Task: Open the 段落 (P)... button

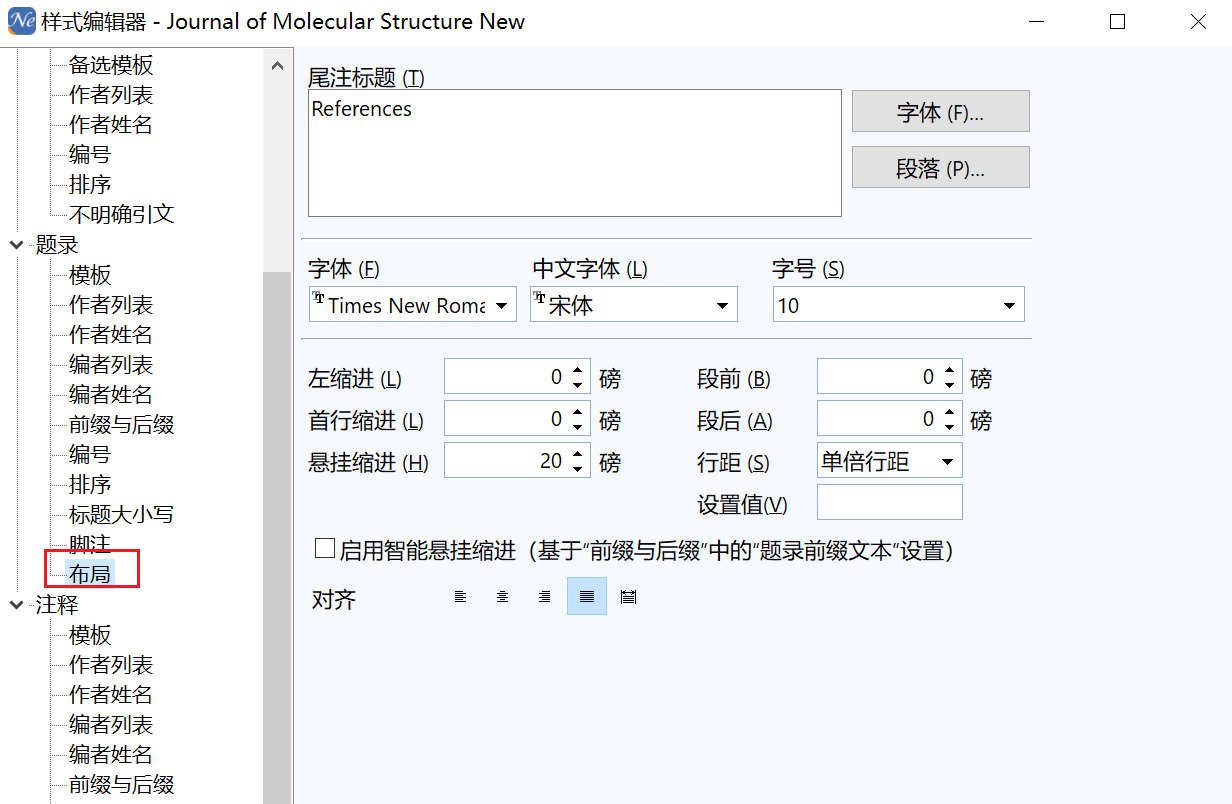Action: (940, 167)
